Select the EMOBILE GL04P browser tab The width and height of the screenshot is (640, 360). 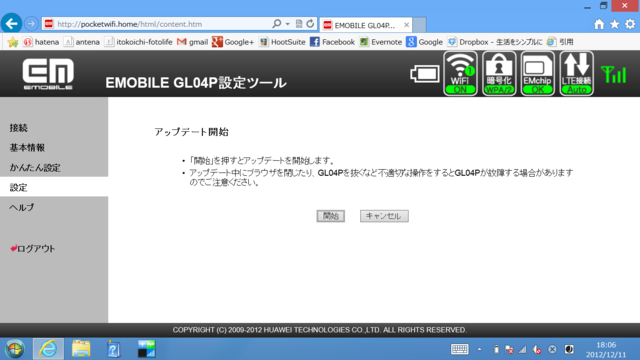pyautogui.click(x=366, y=25)
